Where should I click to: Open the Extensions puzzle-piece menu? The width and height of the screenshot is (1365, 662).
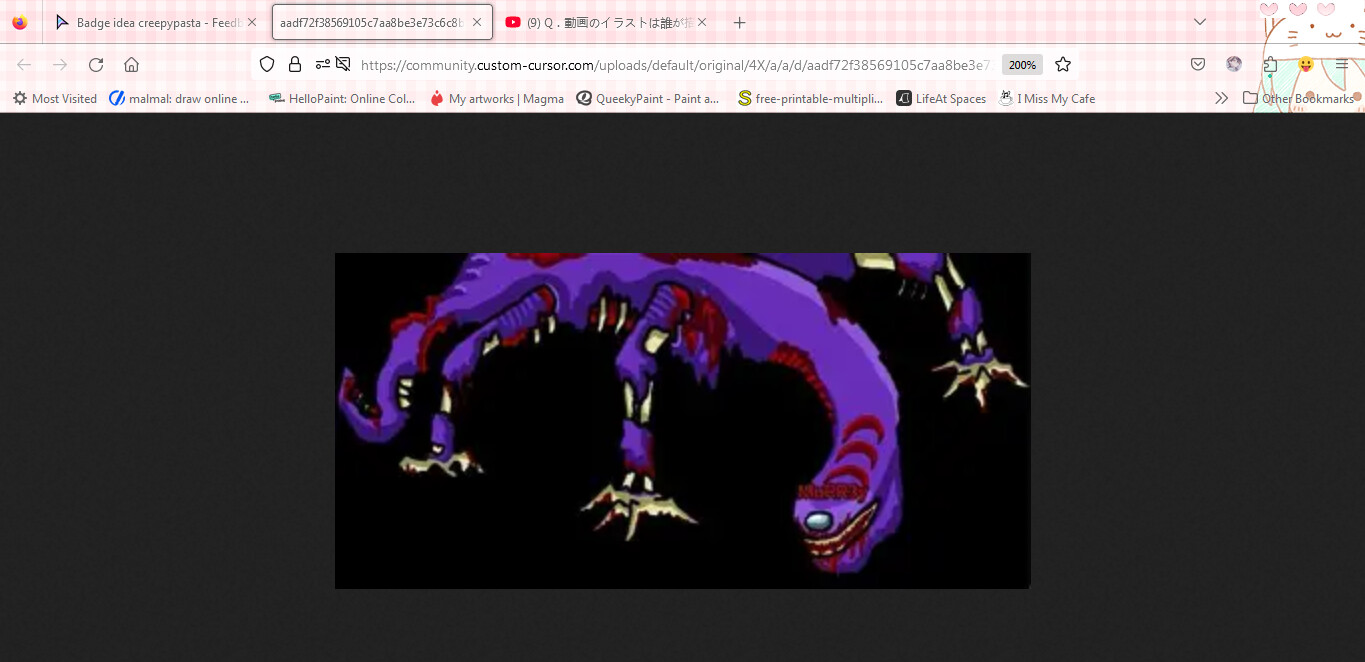coord(1270,64)
